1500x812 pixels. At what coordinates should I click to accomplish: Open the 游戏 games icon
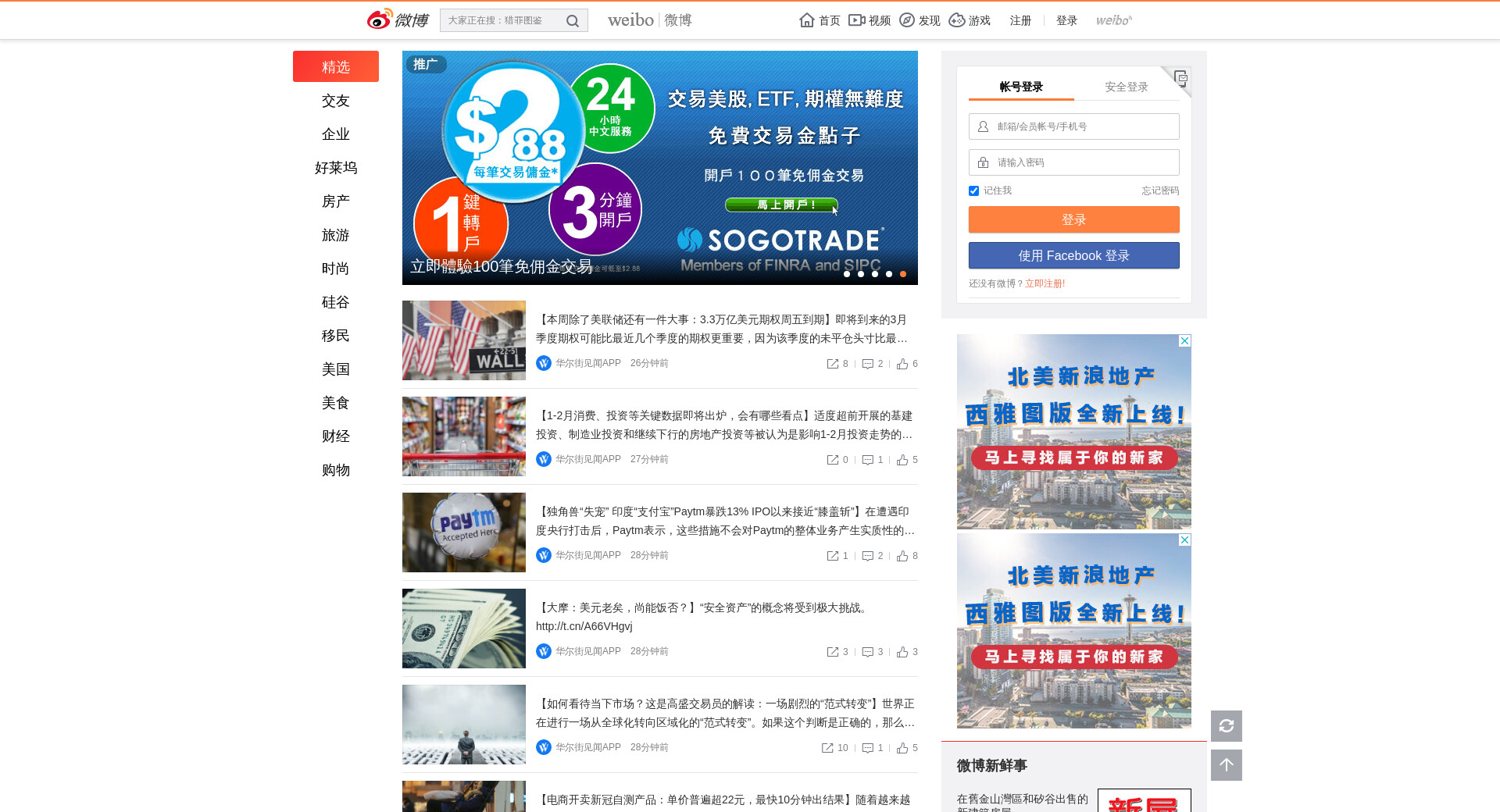pos(957,20)
